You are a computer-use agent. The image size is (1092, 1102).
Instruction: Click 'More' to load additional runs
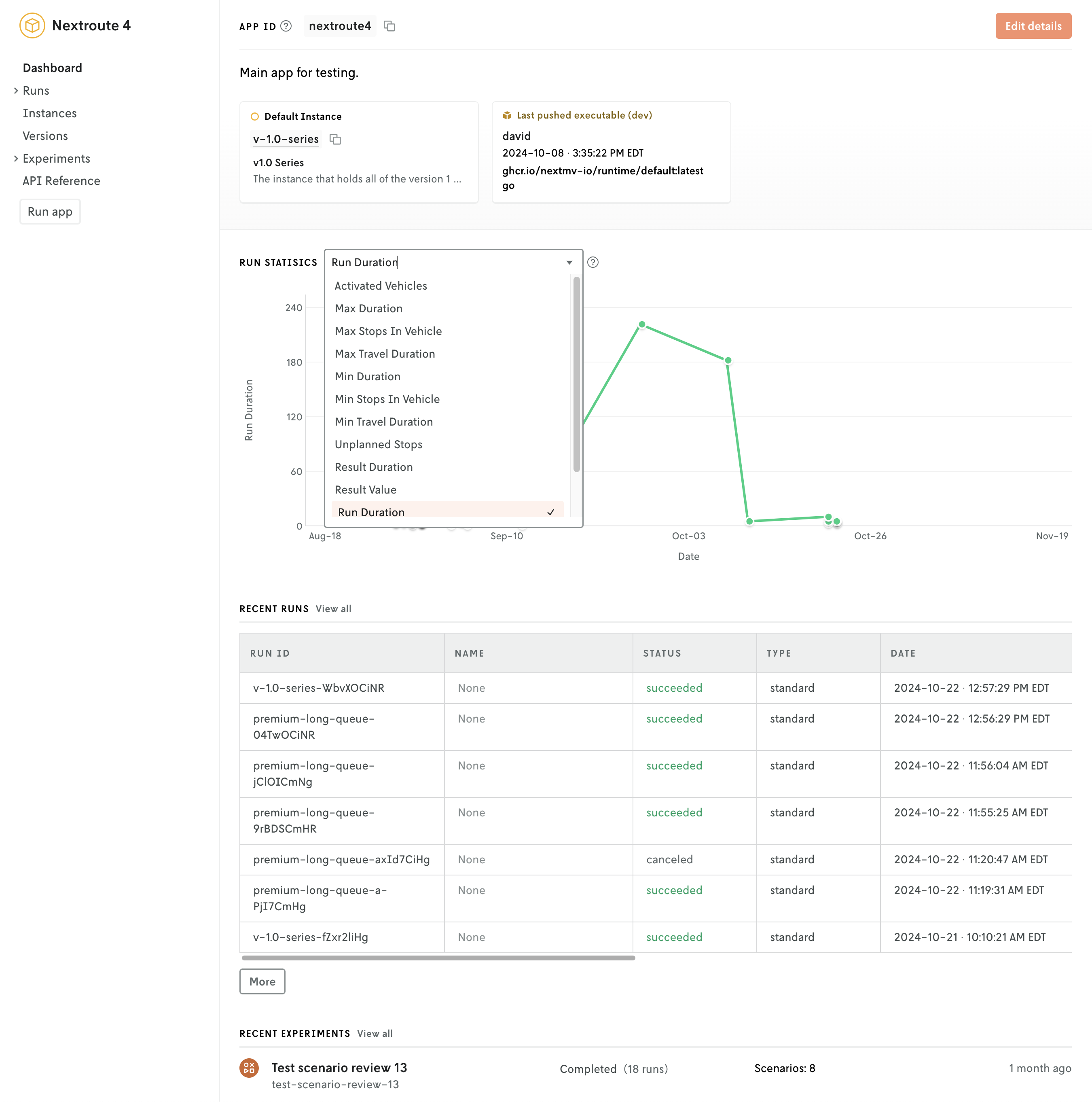point(262,981)
